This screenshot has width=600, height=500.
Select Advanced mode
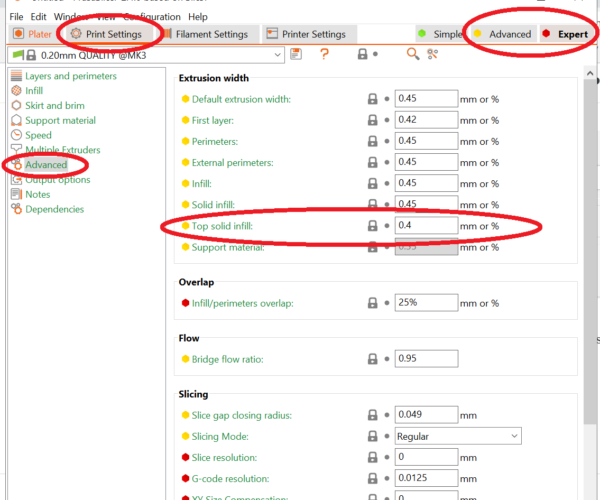coord(502,34)
